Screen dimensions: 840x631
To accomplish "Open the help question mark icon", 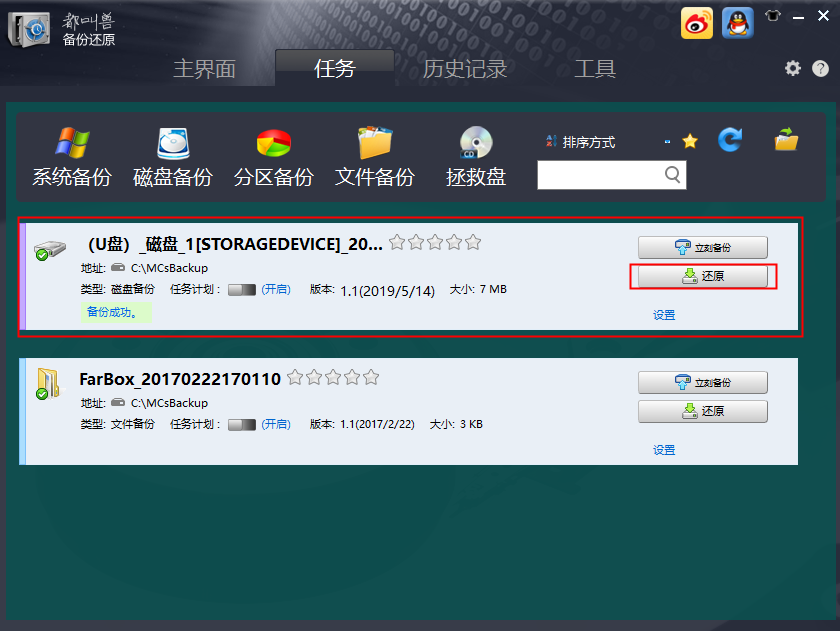I will click(820, 68).
